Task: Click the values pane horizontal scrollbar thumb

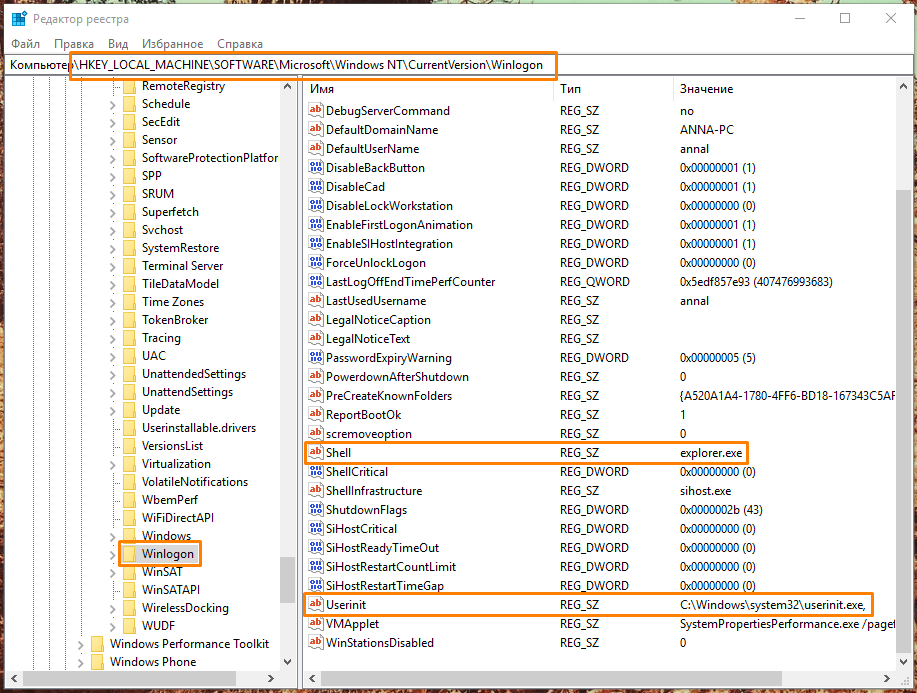Action: tap(551, 678)
